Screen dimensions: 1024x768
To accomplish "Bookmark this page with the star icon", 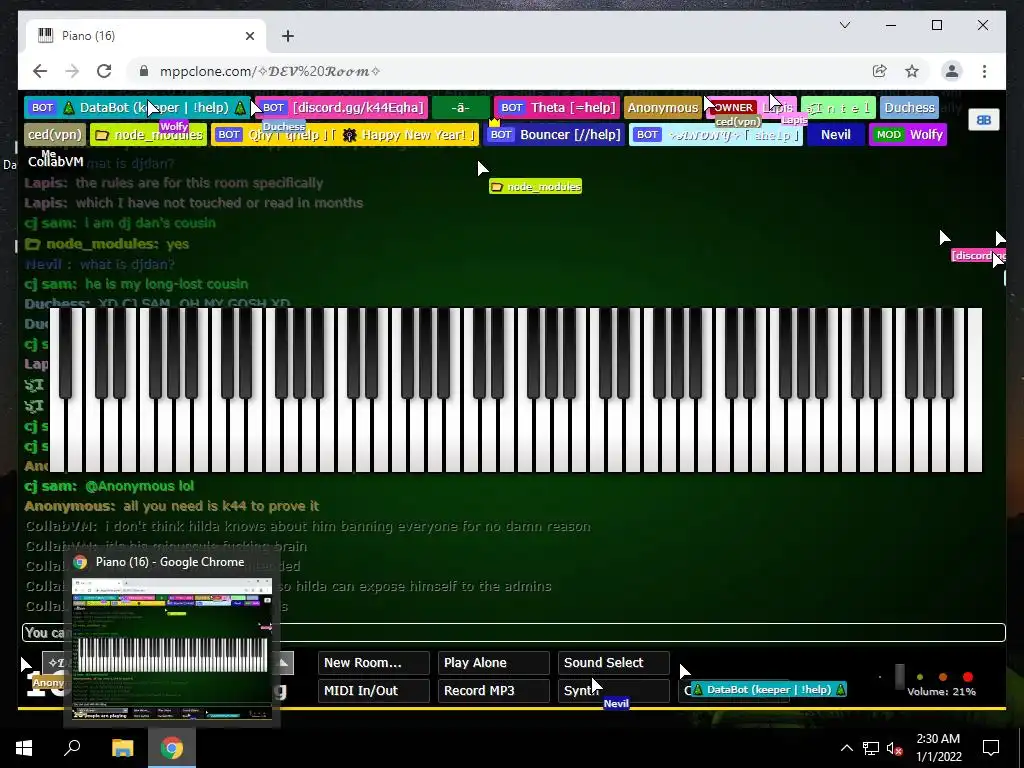I will (912, 71).
